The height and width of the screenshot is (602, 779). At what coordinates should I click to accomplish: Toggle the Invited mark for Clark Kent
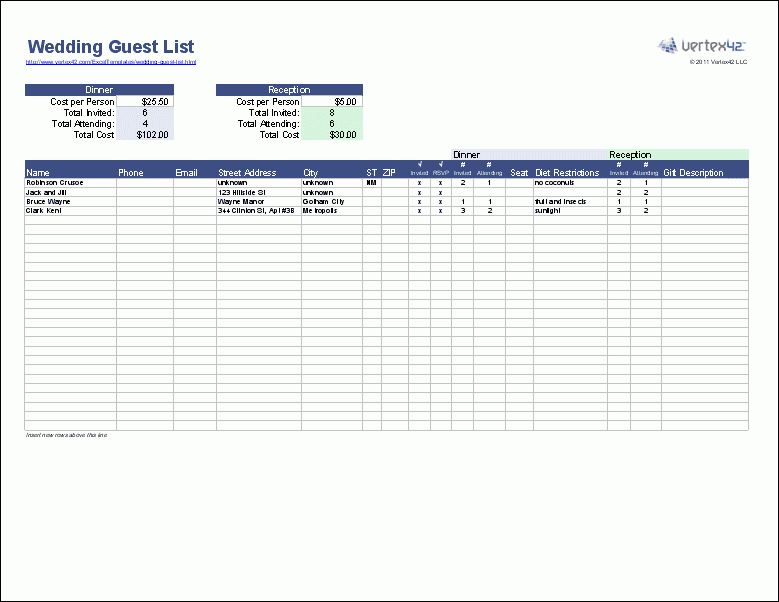tap(419, 211)
